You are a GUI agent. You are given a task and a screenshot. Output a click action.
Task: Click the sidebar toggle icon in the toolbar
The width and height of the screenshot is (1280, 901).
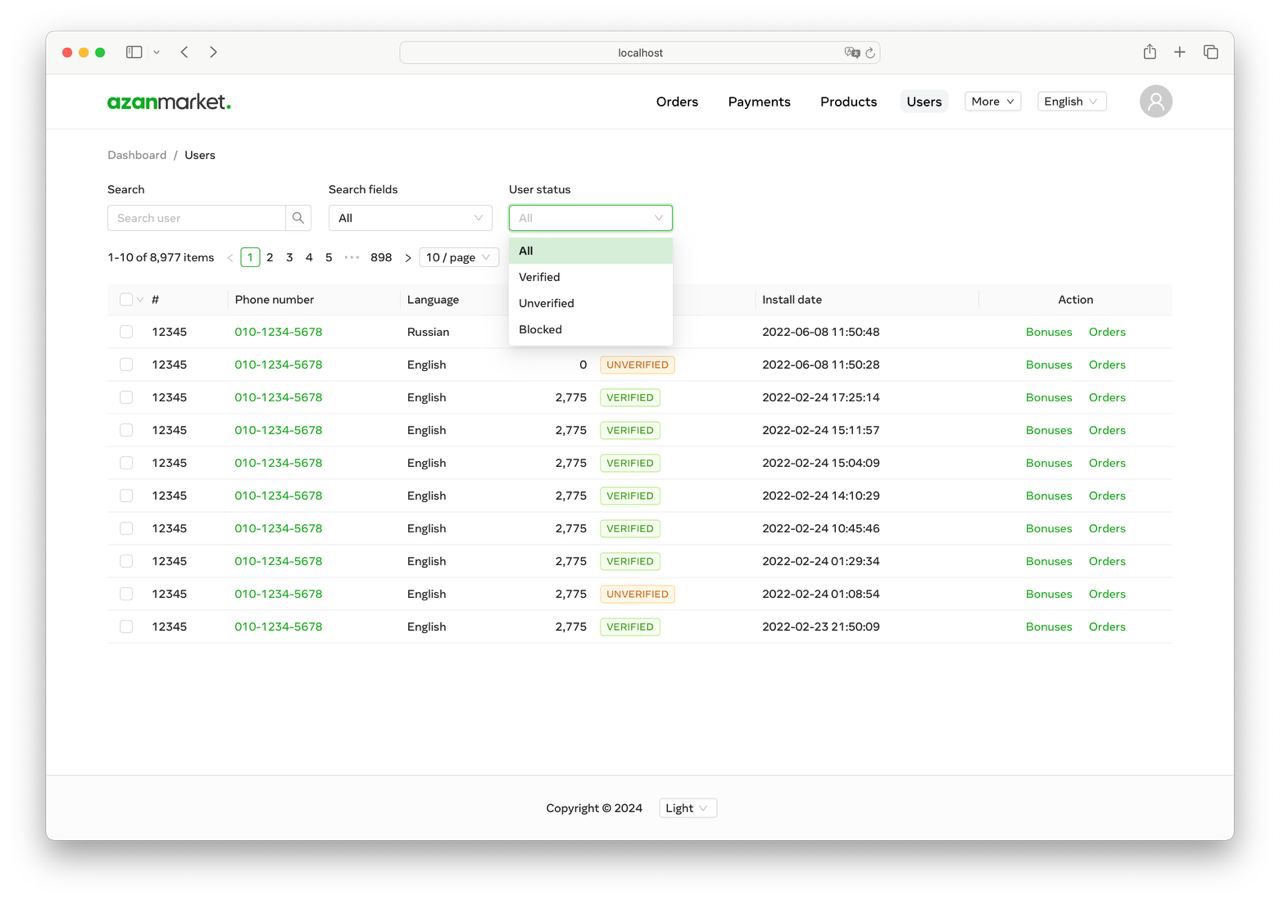(134, 51)
